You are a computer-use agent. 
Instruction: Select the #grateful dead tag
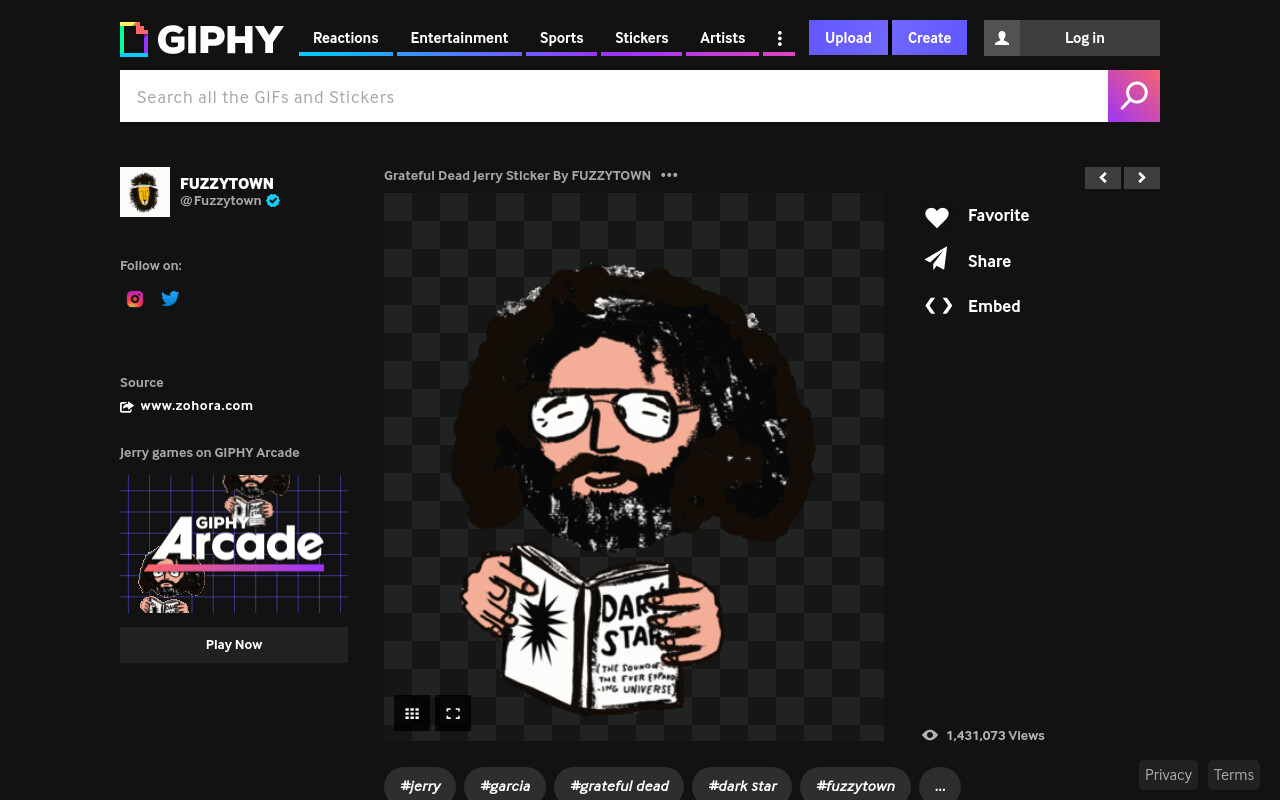[x=619, y=786]
